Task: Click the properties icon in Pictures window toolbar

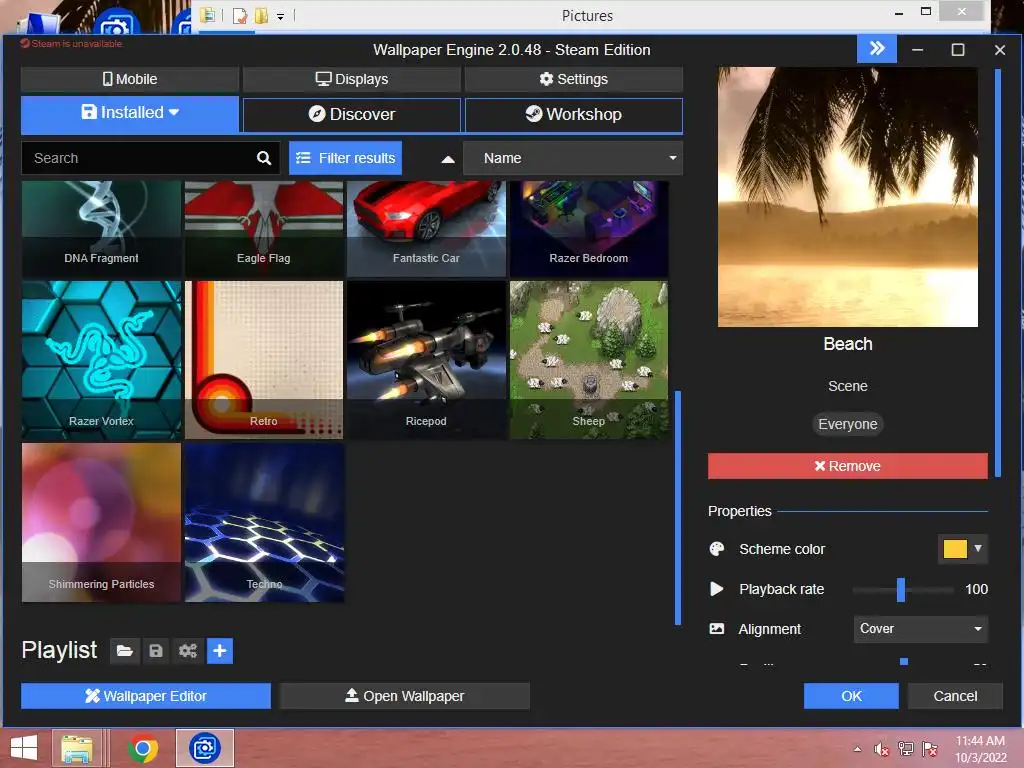Action: click(240, 16)
